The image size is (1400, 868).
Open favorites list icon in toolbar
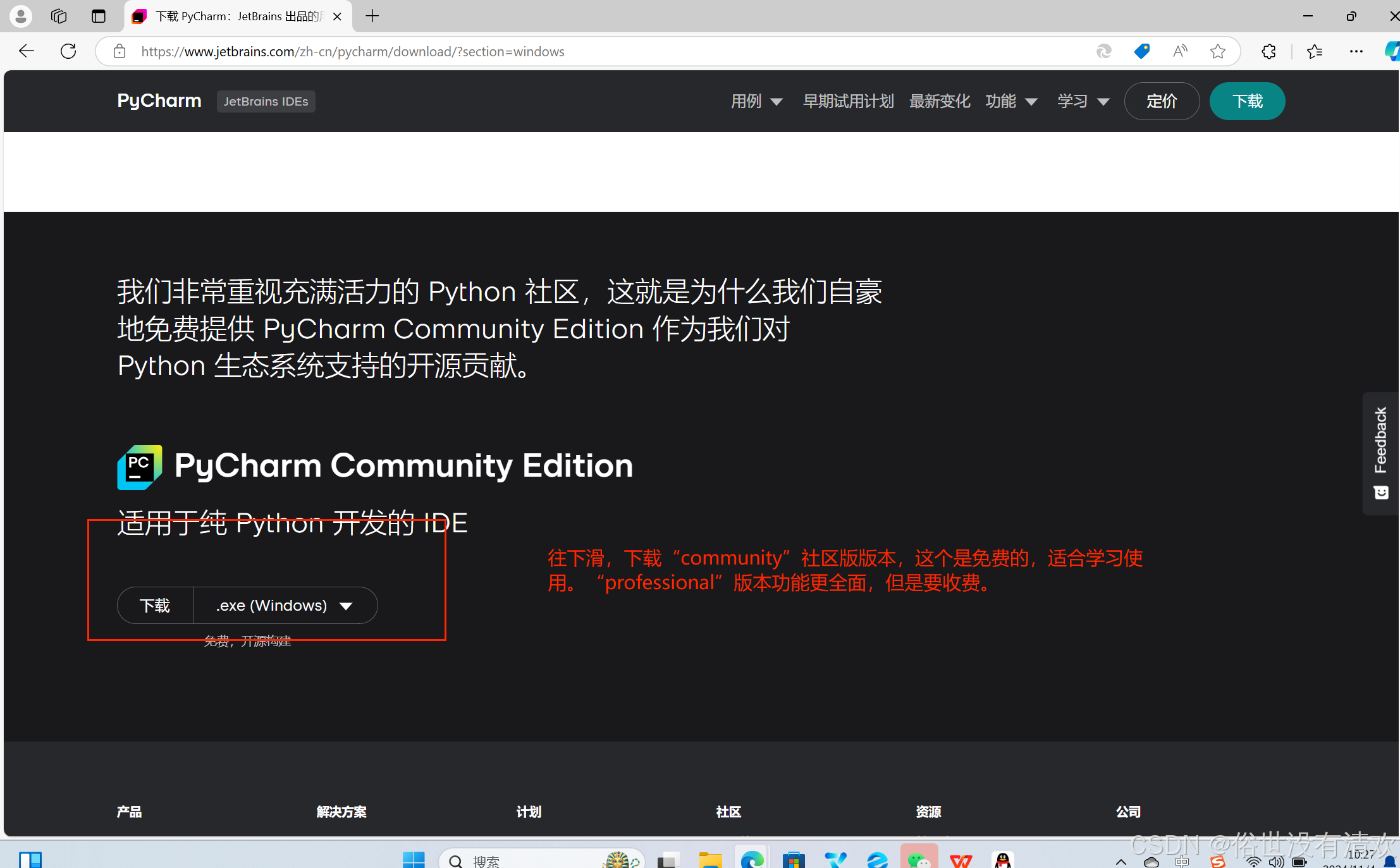[x=1315, y=51]
